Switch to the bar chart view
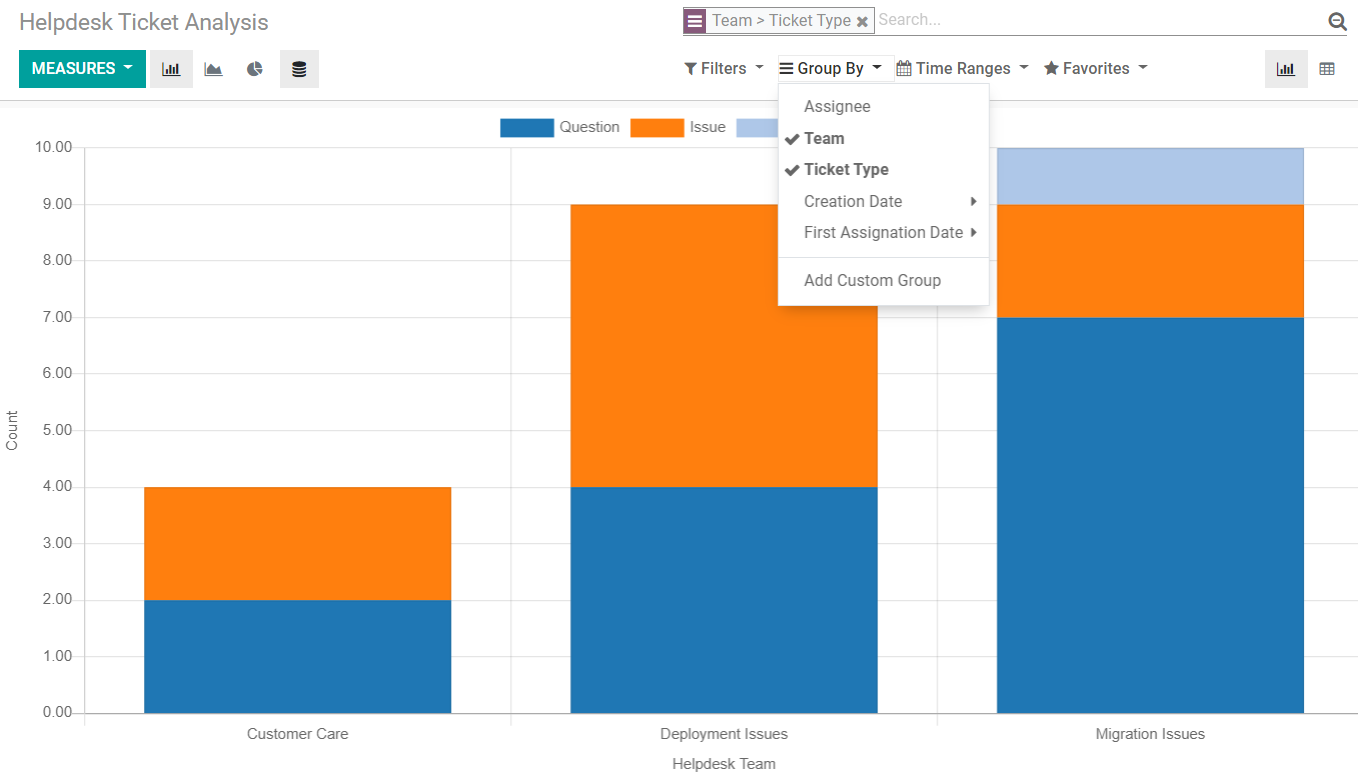The height and width of the screenshot is (778, 1358). 170,68
